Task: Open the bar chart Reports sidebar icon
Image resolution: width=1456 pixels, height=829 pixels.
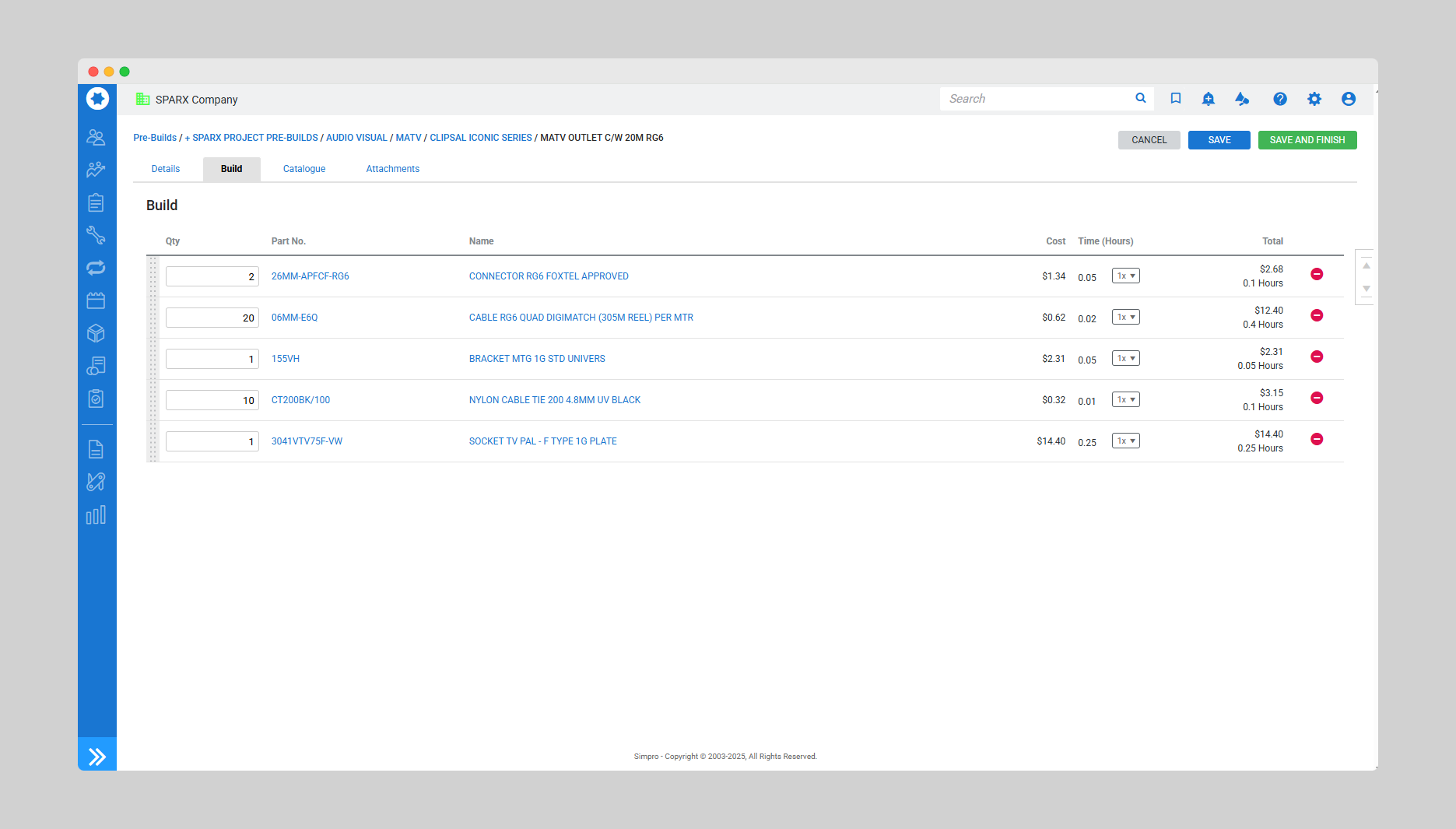Action: pos(96,515)
